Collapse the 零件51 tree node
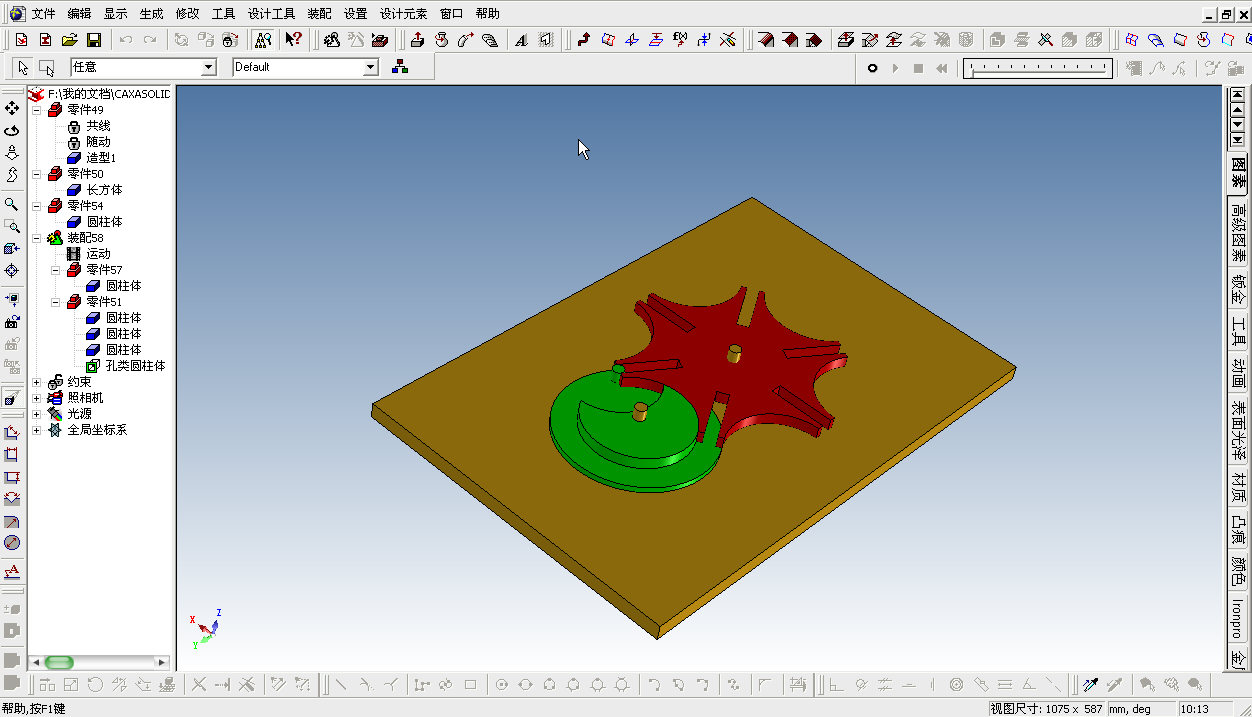 click(x=56, y=302)
